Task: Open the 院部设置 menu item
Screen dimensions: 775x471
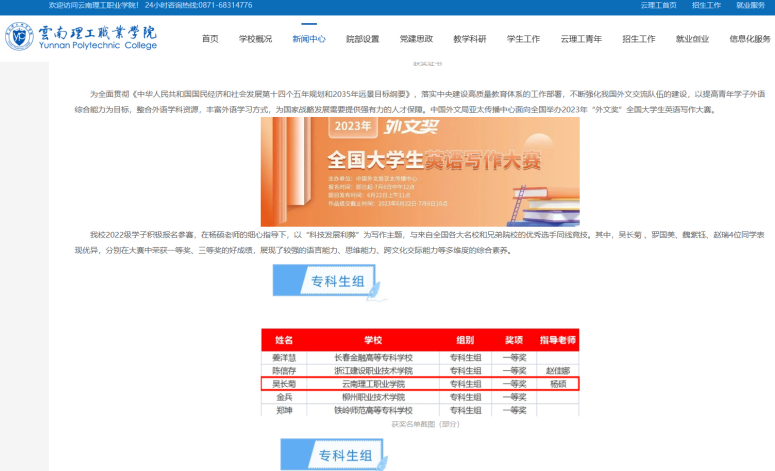Action: tap(362, 39)
